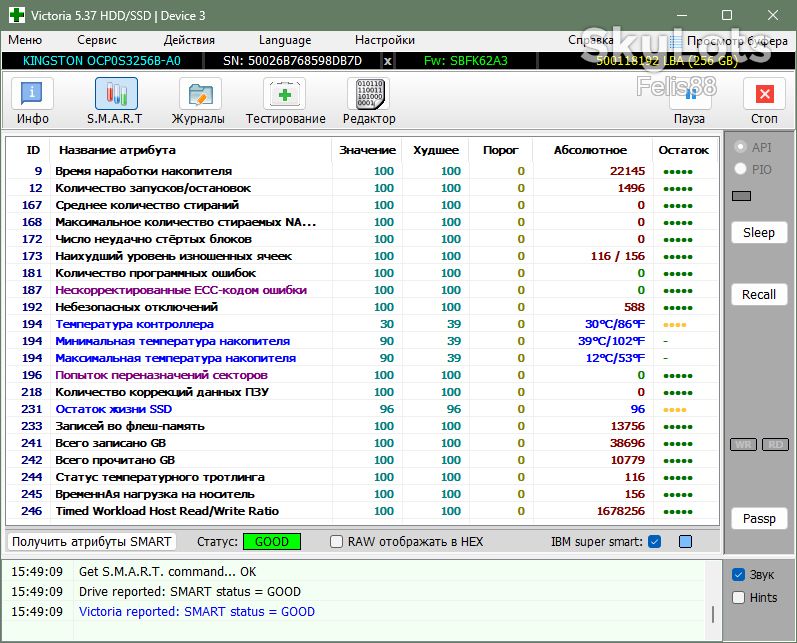Click log line Victoria reported: SMART status = GOOD
The width and height of the screenshot is (797, 643).
pyautogui.click(x=197, y=612)
